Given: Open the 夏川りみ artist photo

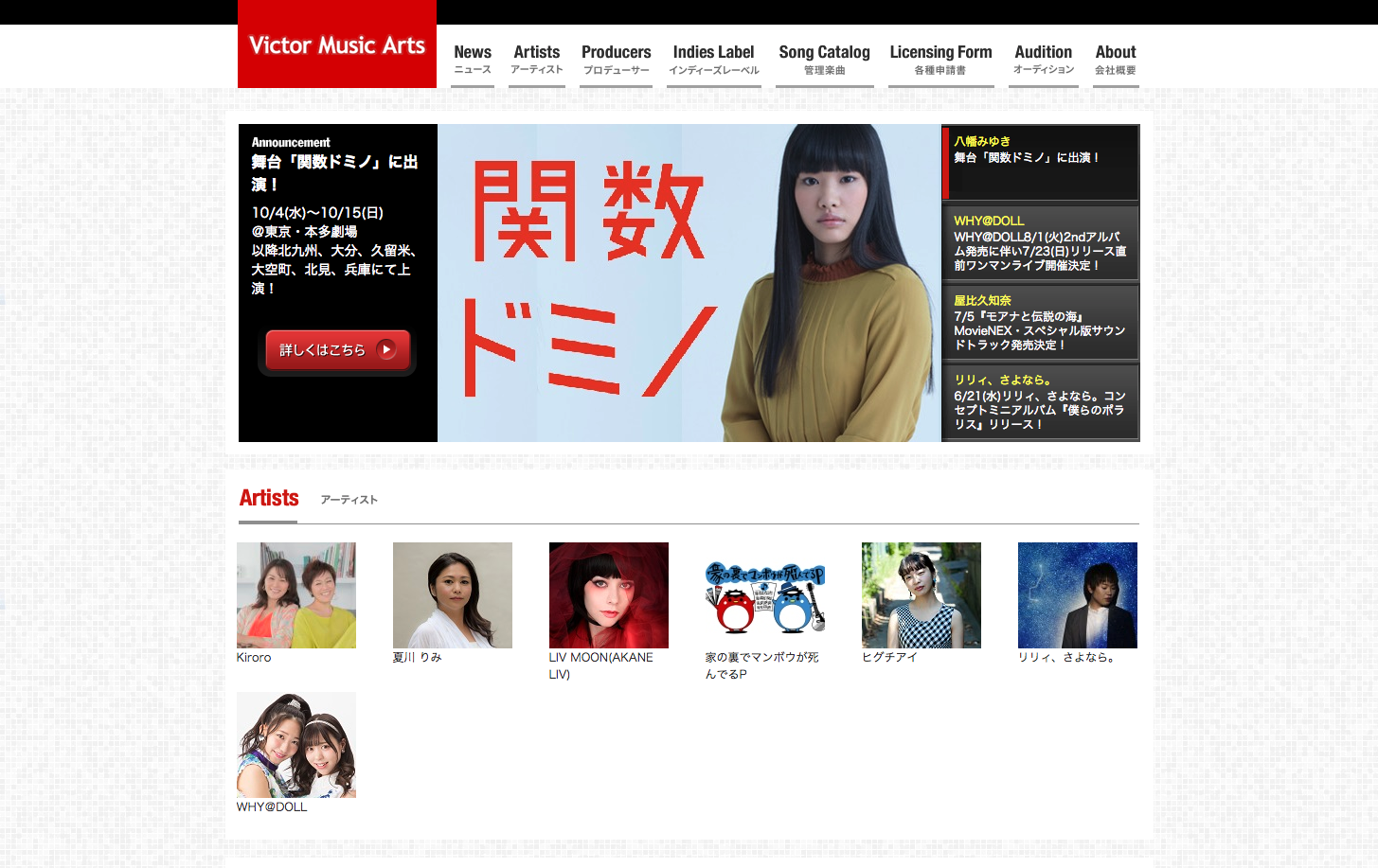Looking at the screenshot, I should coord(453,595).
